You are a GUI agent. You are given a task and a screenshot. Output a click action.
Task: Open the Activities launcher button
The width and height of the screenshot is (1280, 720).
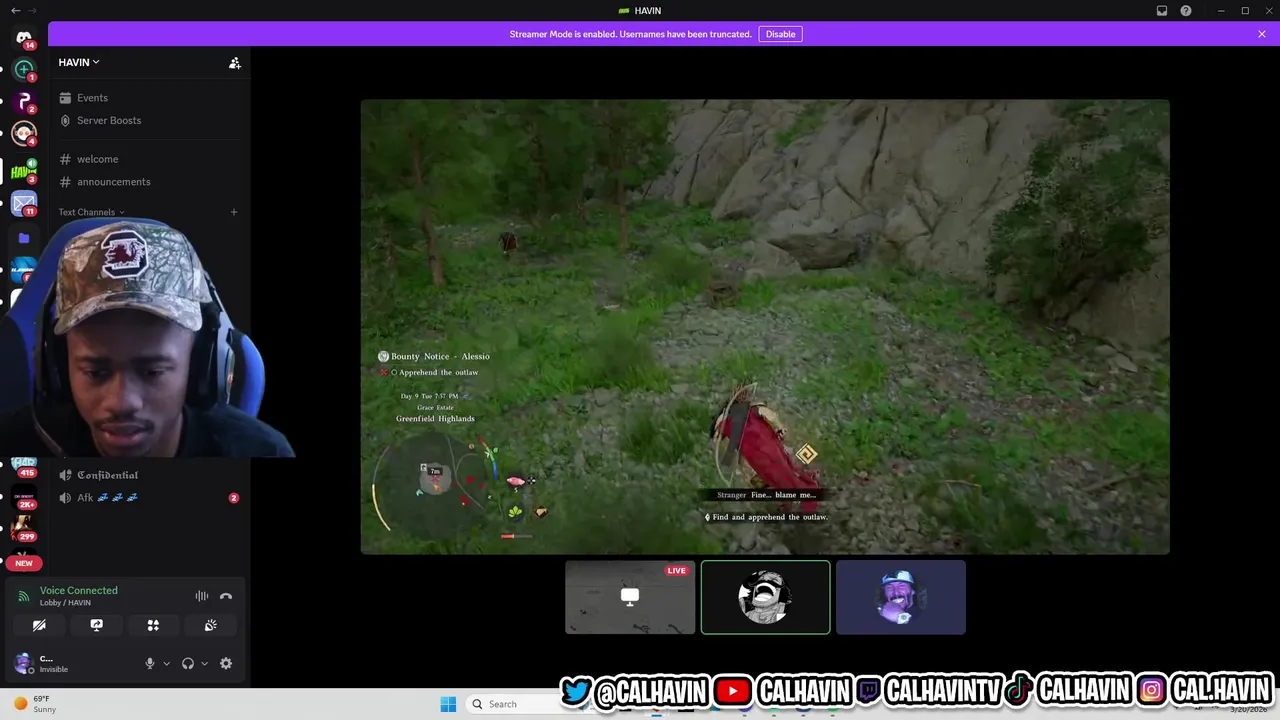pos(153,625)
